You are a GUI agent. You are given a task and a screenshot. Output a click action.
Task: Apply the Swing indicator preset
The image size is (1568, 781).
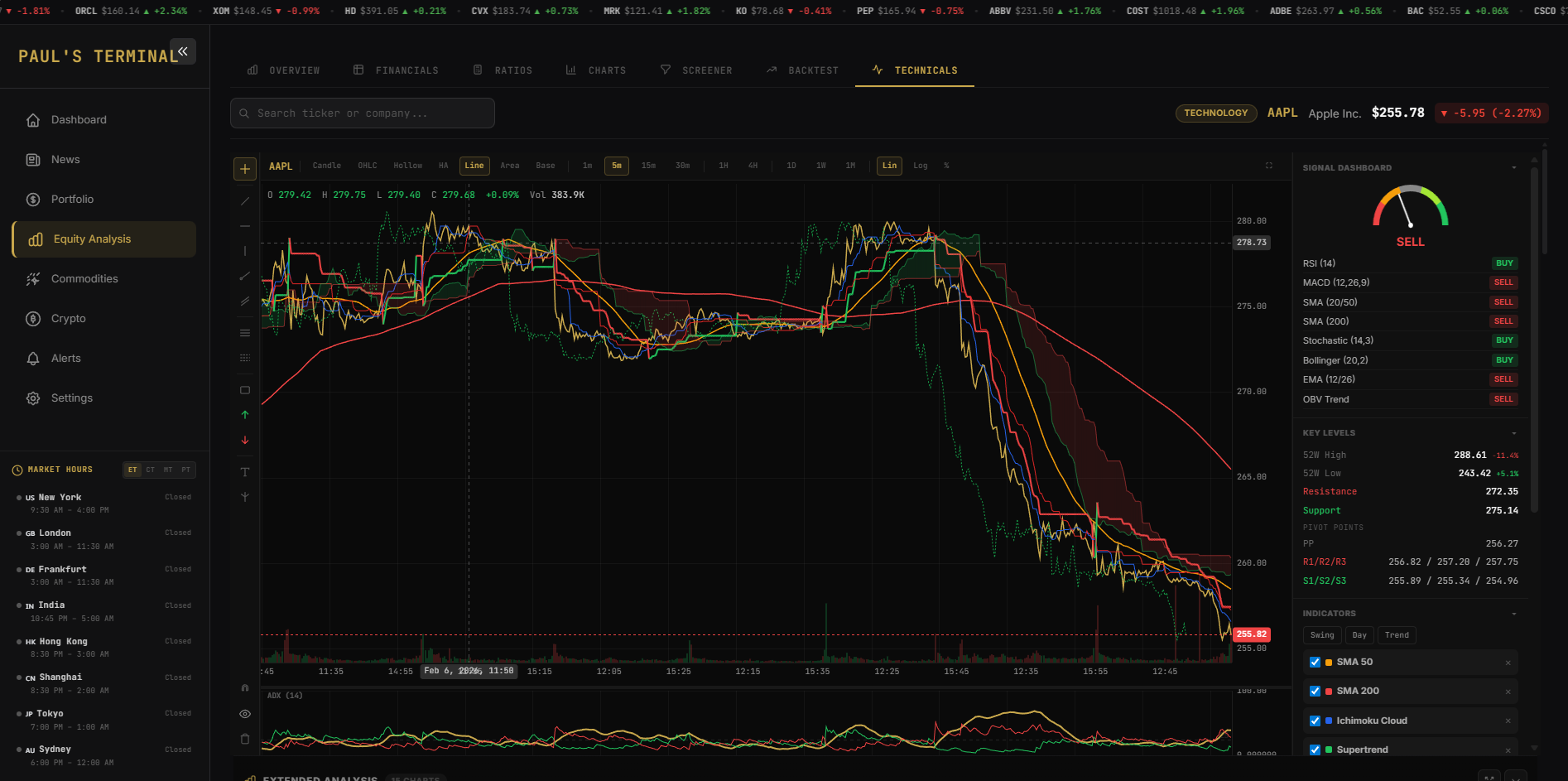1322,635
